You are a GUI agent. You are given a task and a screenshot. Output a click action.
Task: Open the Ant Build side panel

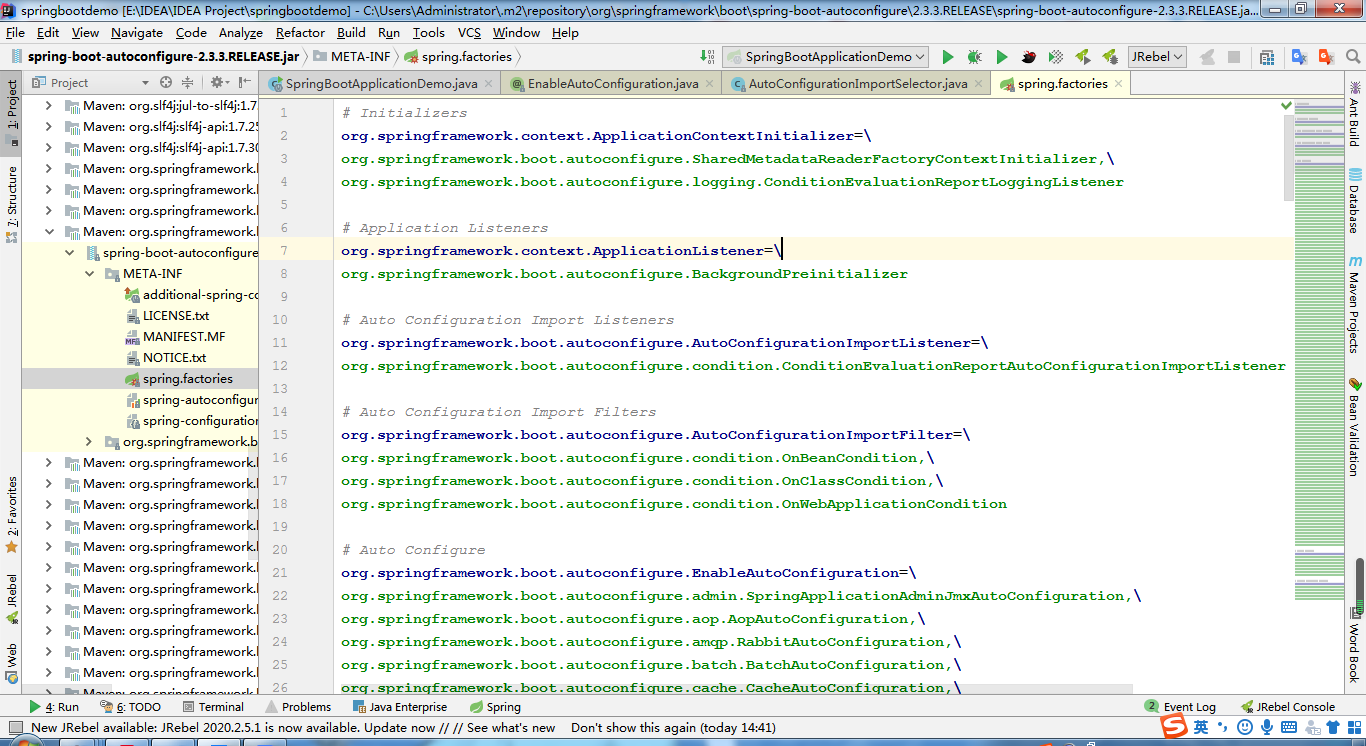click(x=1354, y=113)
